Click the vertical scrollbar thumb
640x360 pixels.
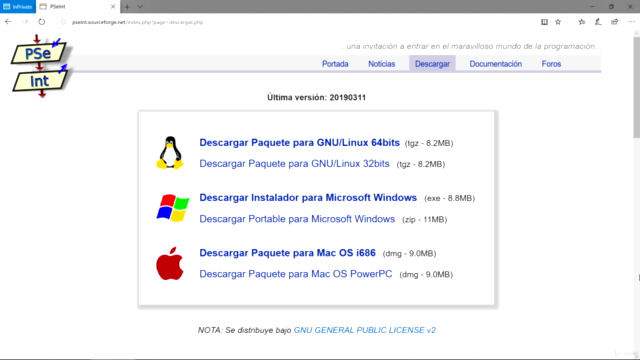pos(636,88)
